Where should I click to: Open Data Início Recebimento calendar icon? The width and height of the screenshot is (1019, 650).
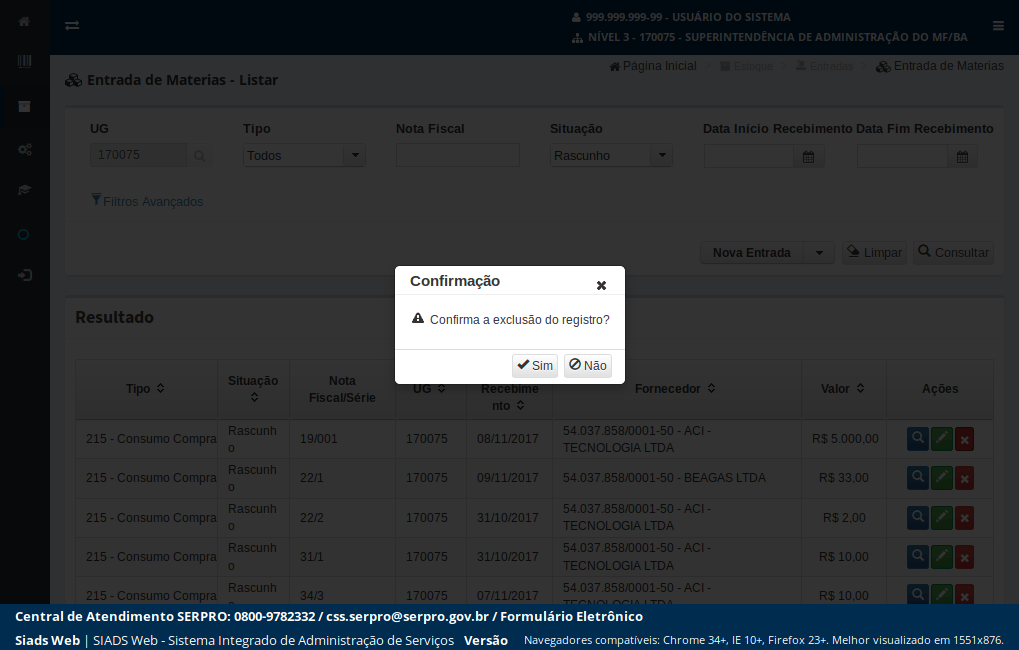(x=808, y=157)
